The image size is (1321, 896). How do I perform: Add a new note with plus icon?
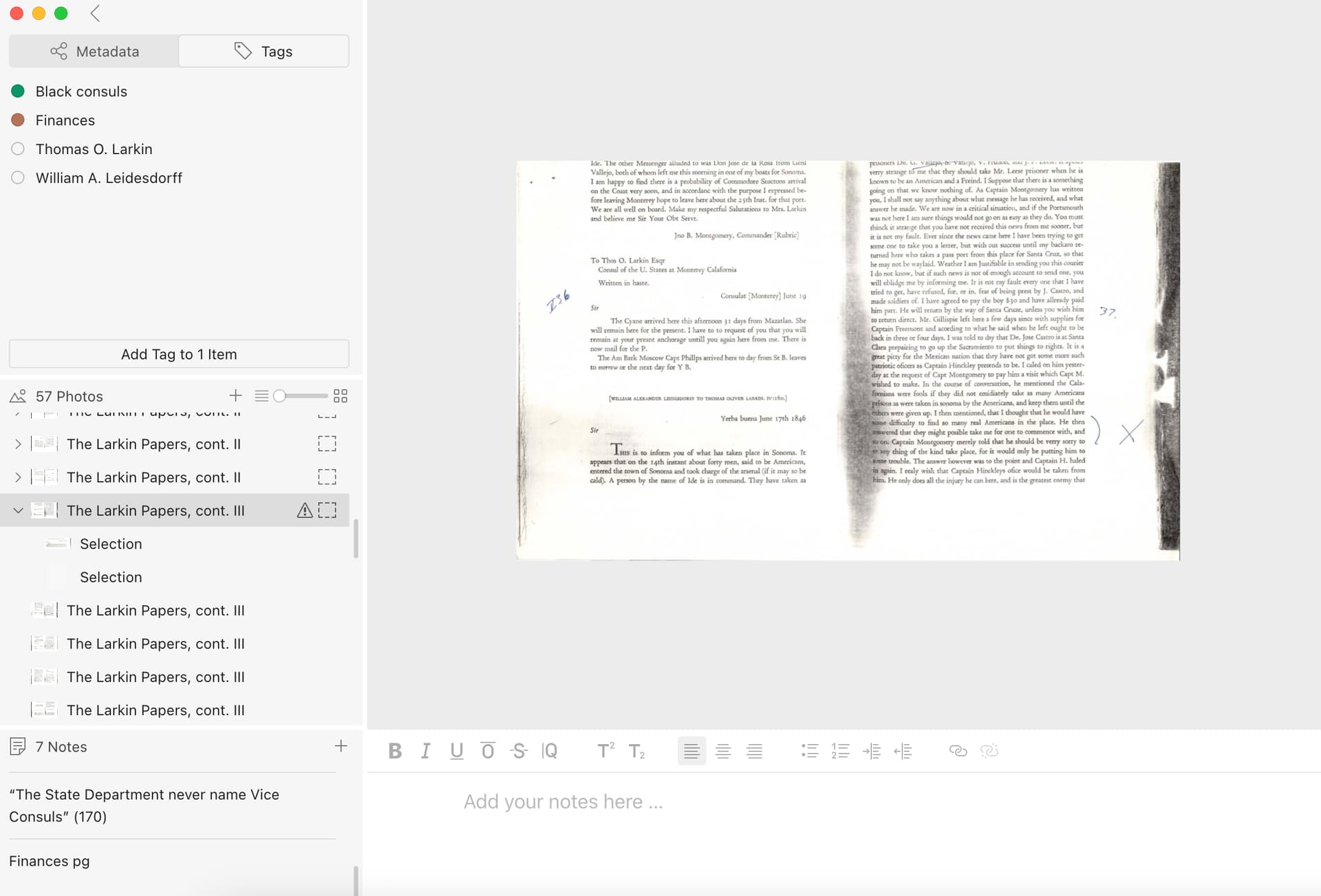tap(341, 746)
